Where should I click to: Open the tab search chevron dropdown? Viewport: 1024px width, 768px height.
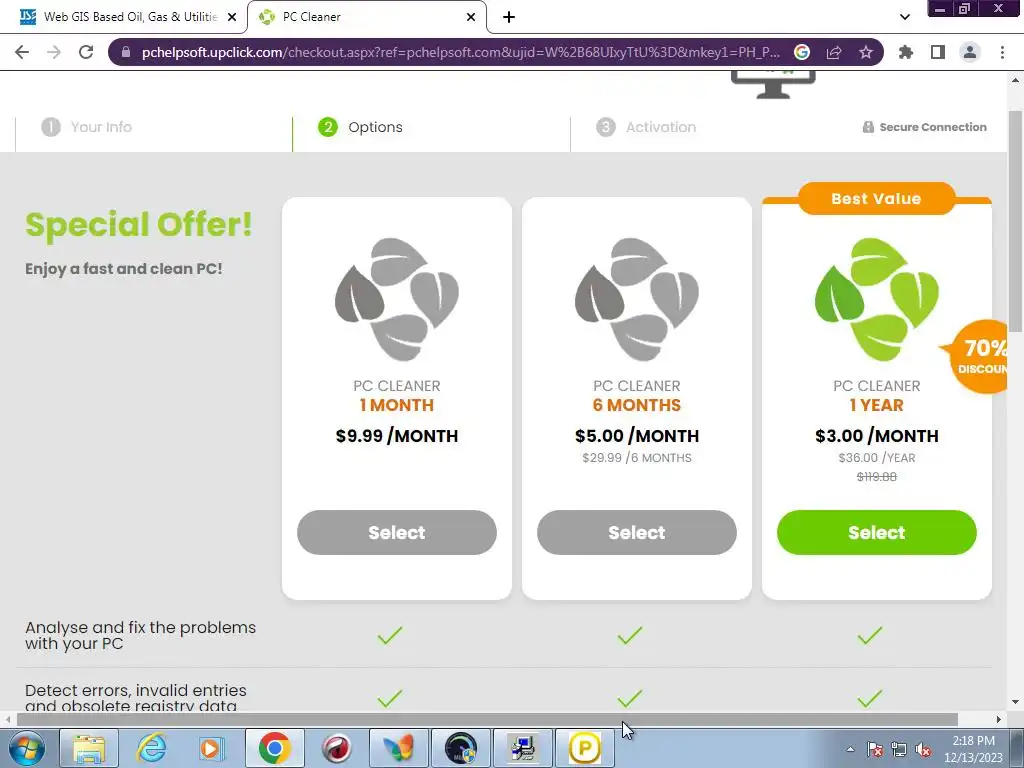click(904, 17)
